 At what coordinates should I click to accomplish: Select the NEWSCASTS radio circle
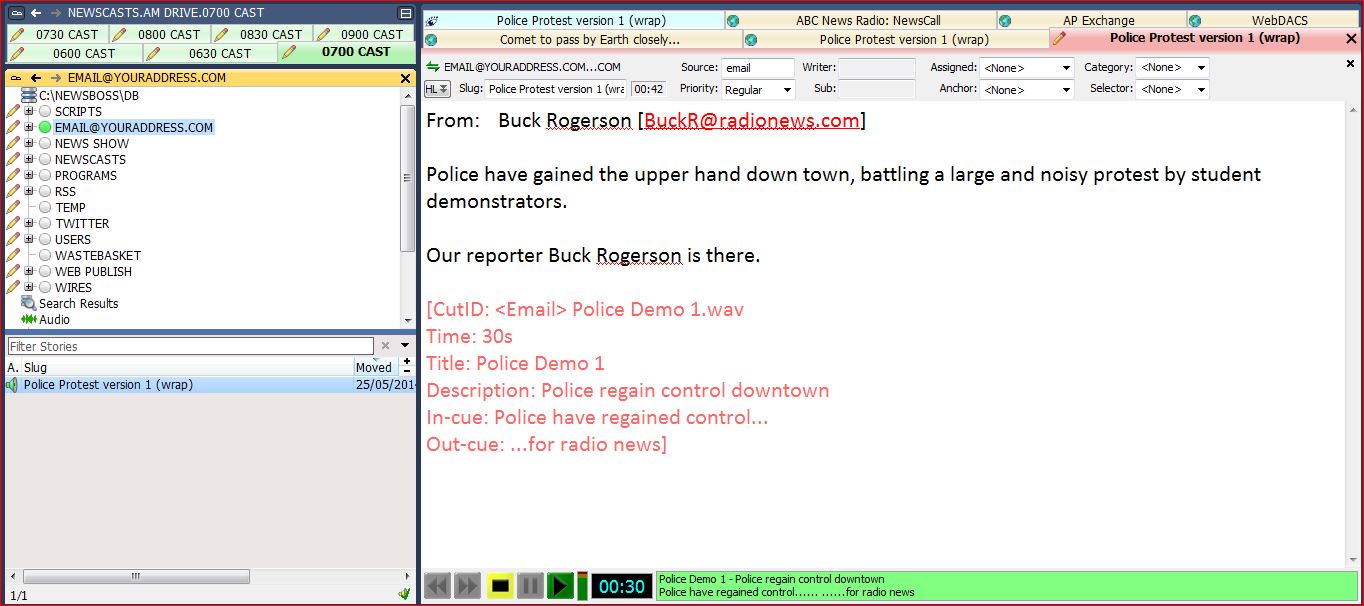(45, 159)
